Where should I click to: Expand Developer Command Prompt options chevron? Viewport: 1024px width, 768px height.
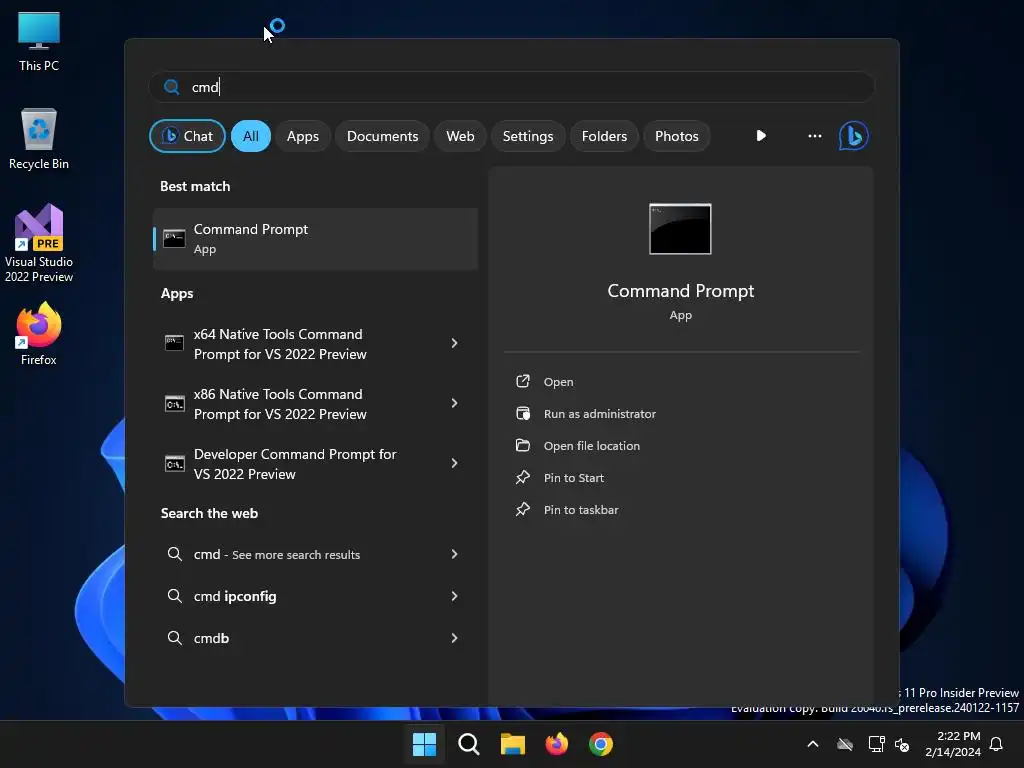pos(454,463)
